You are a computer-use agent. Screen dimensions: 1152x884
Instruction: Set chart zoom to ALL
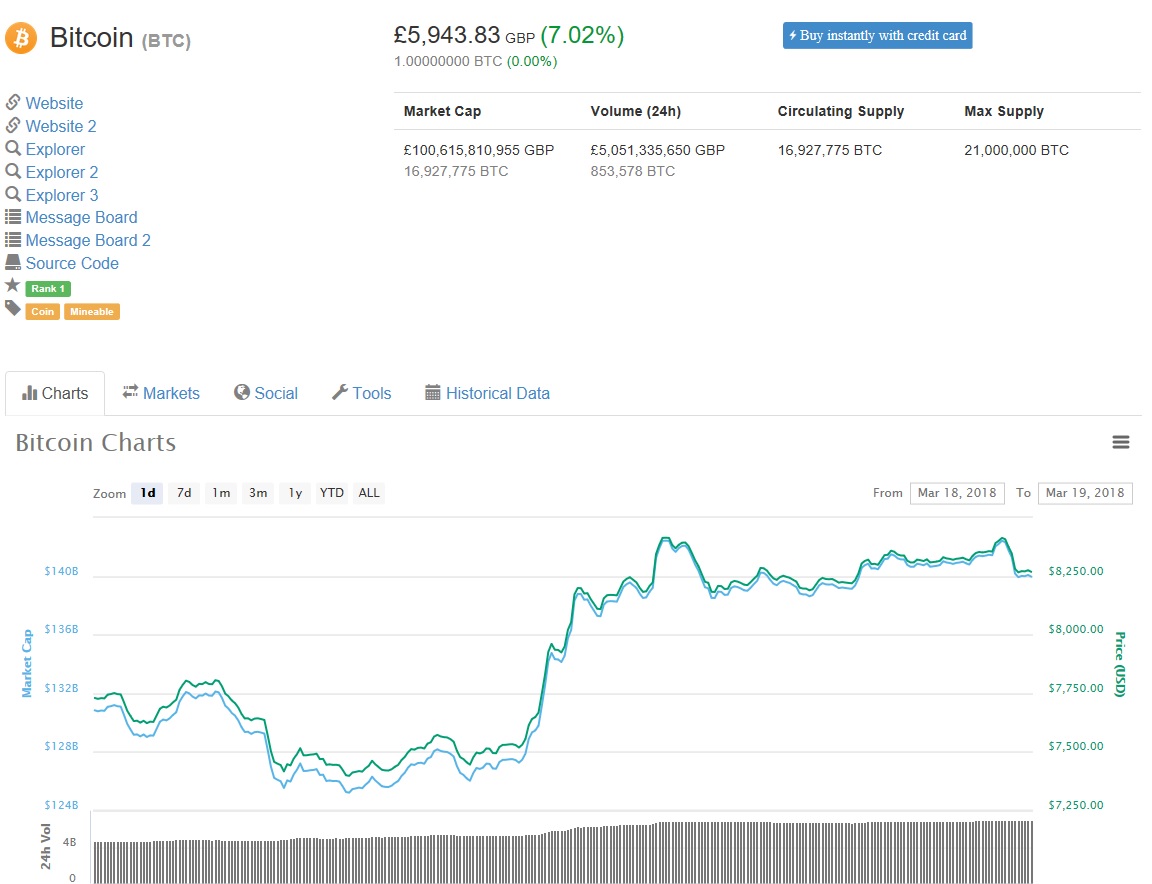coord(369,492)
